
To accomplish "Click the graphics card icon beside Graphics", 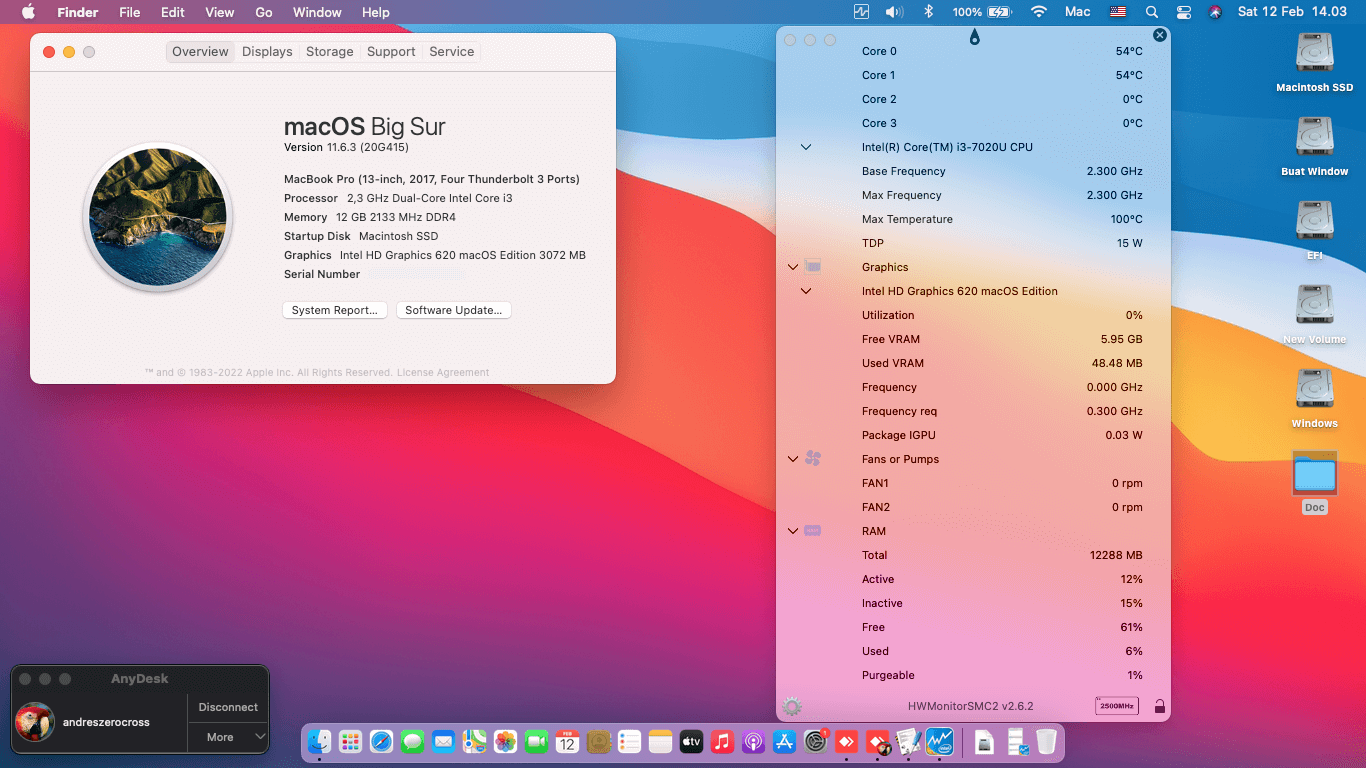I will (x=813, y=267).
